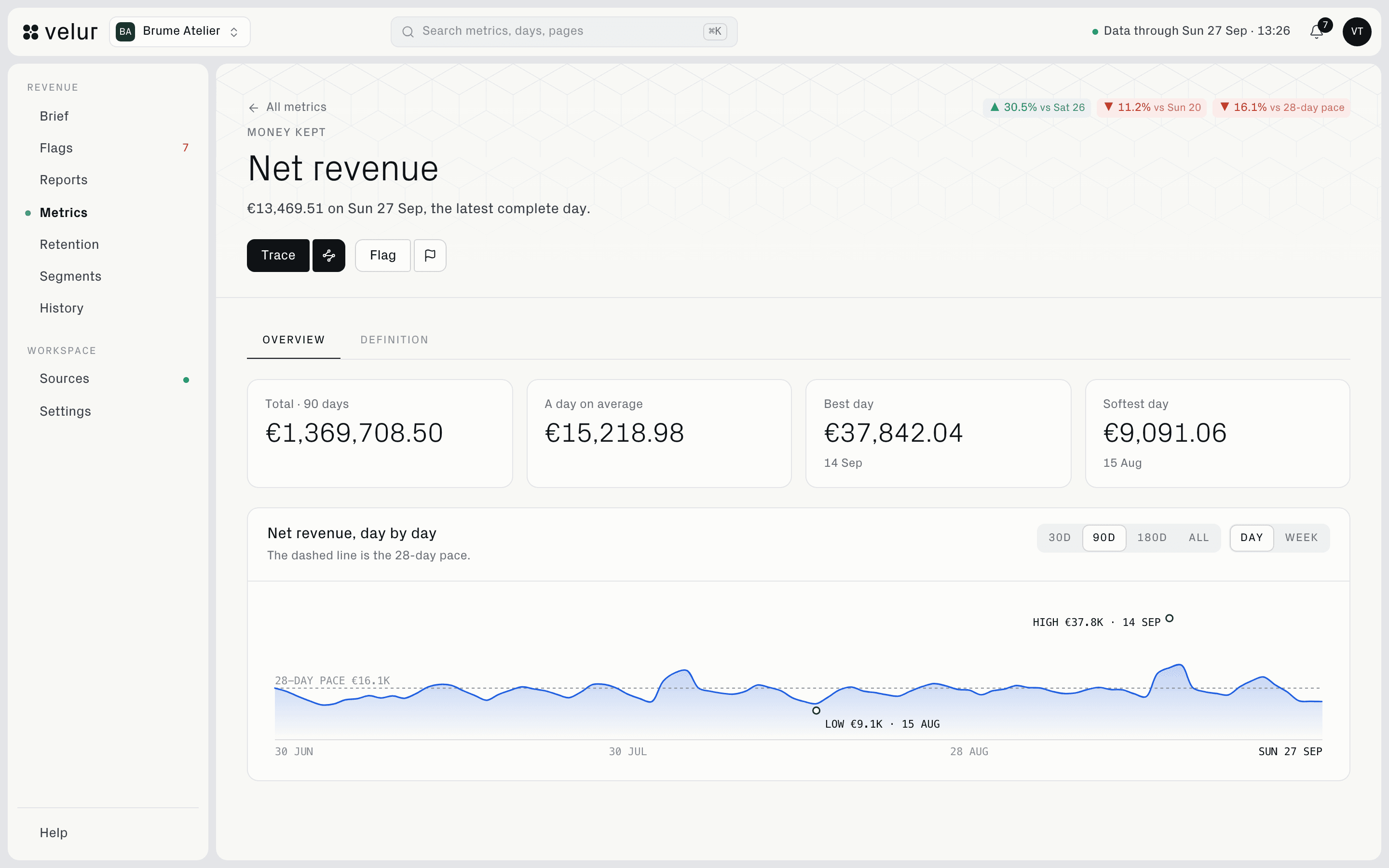This screenshot has width=1389, height=868.
Task: Click the Data through Sun 27 Sep status
Action: tap(1191, 31)
